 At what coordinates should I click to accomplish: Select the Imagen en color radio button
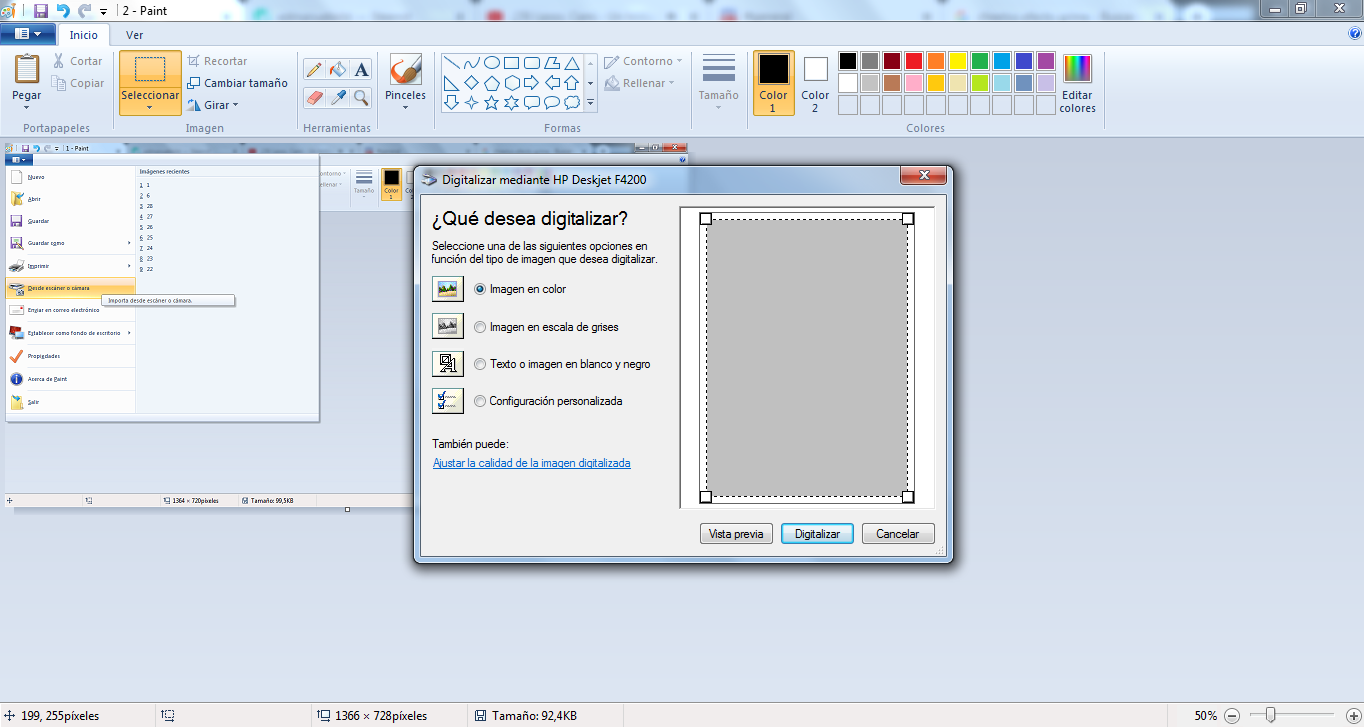pos(480,289)
